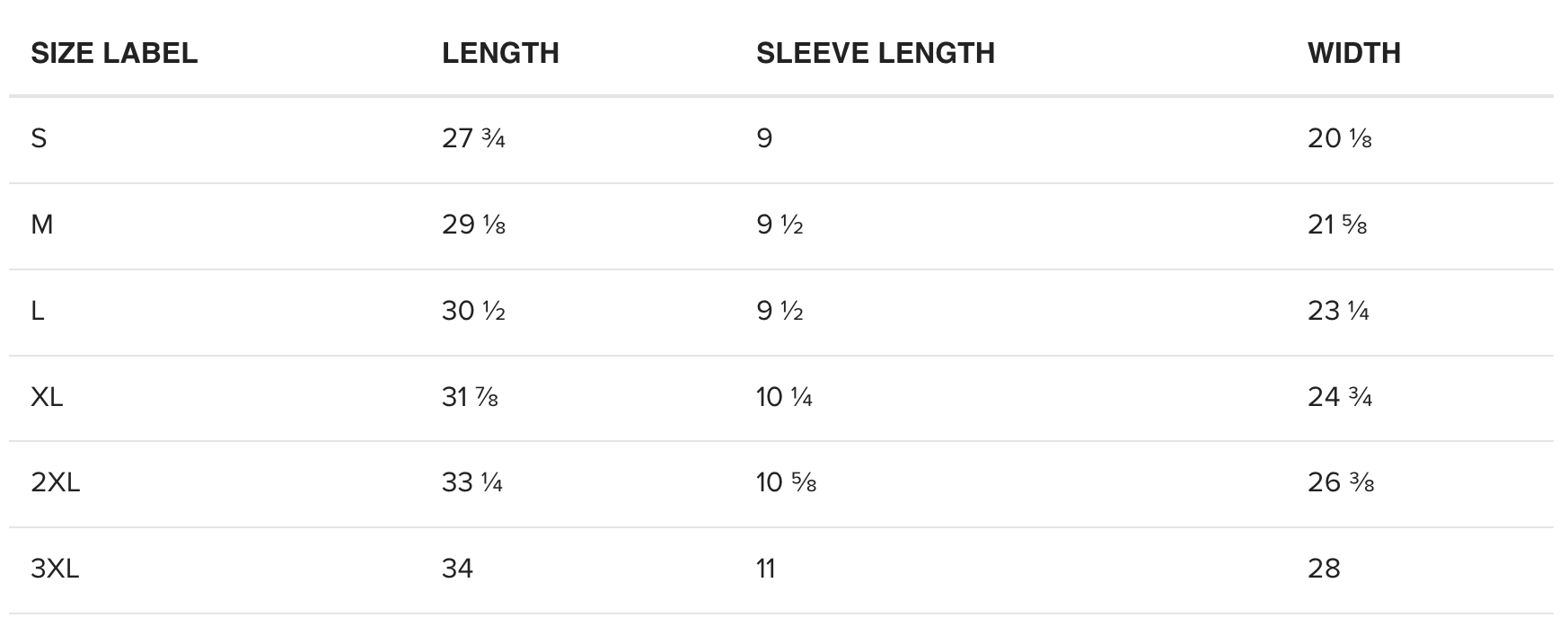This screenshot has width=1568, height=618.
Task: Select the XL size label row
Action: pos(781,398)
